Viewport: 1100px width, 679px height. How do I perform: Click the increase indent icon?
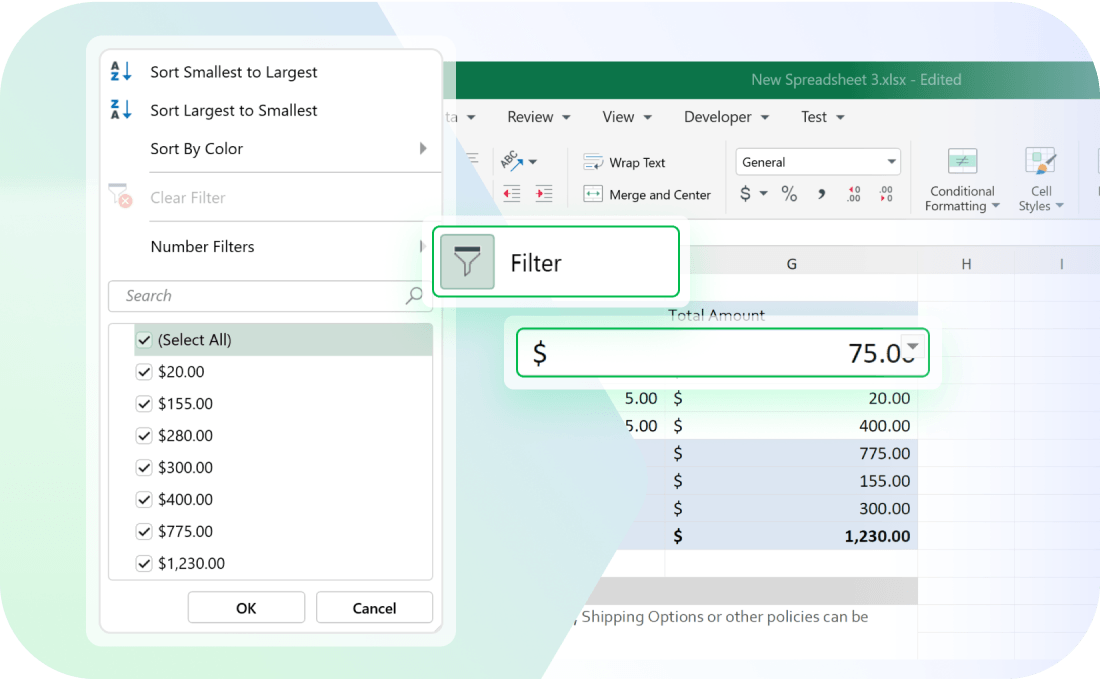[x=544, y=194]
